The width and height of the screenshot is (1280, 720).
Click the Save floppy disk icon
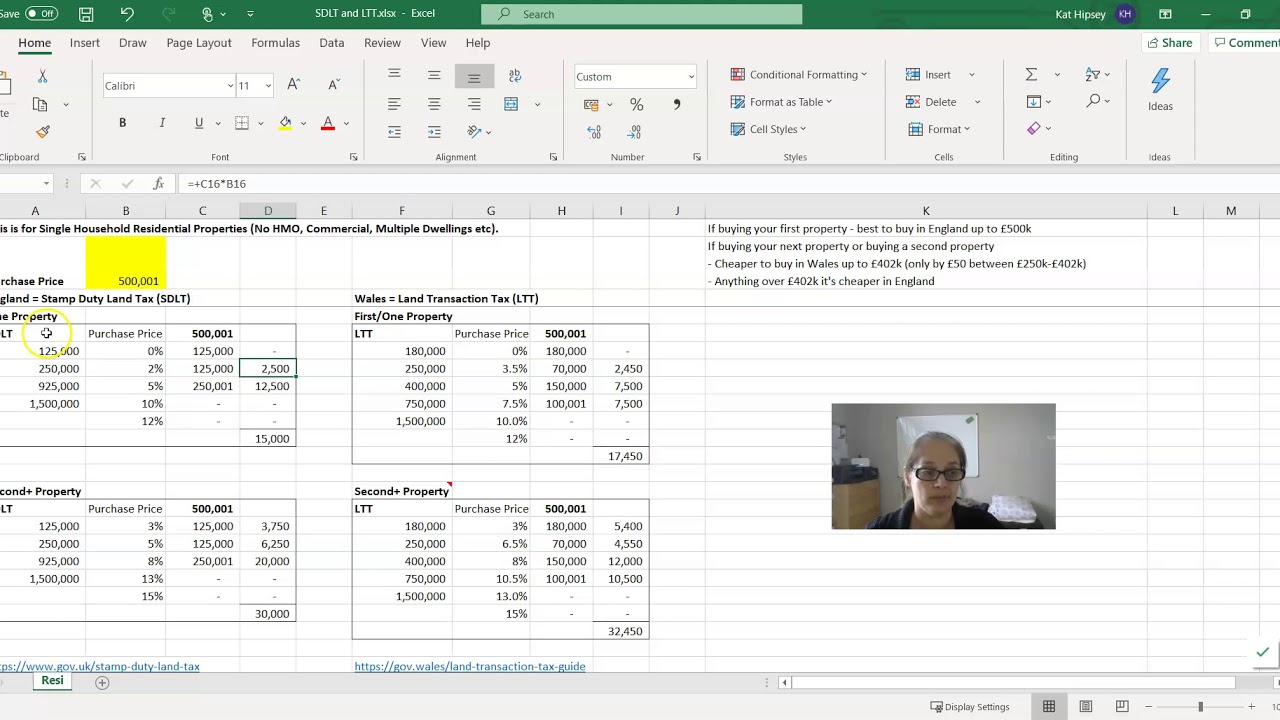tap(86, 14)
